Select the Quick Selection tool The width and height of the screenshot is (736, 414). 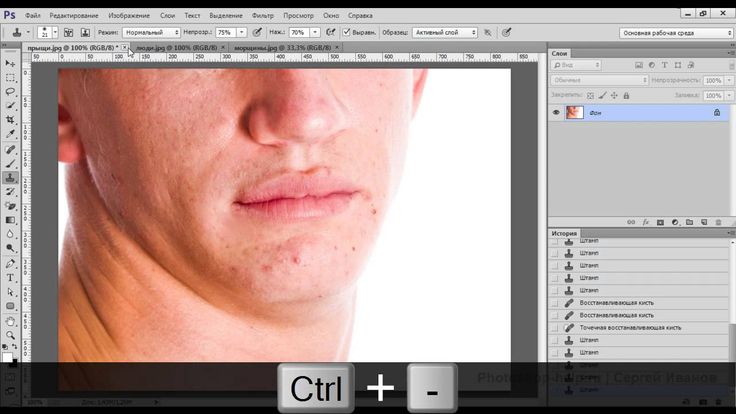click(10, 106)
